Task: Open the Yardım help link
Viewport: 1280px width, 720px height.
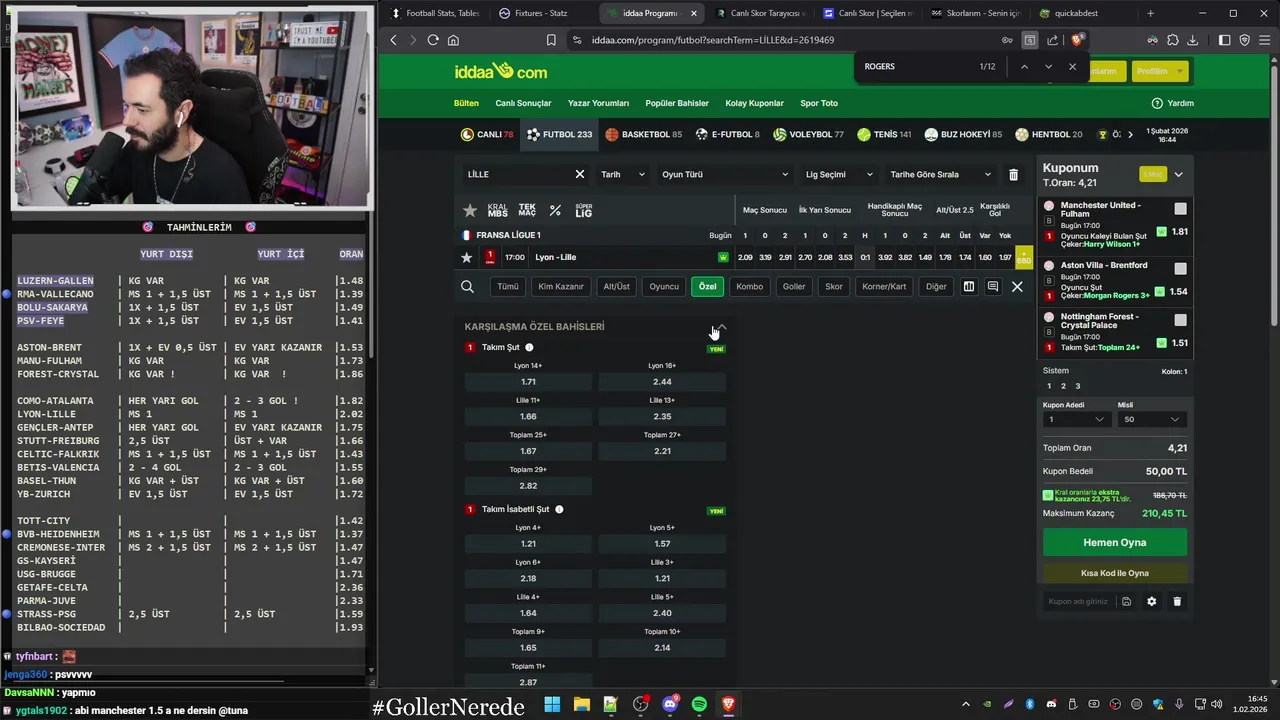Action: [x=1173, y=103]
